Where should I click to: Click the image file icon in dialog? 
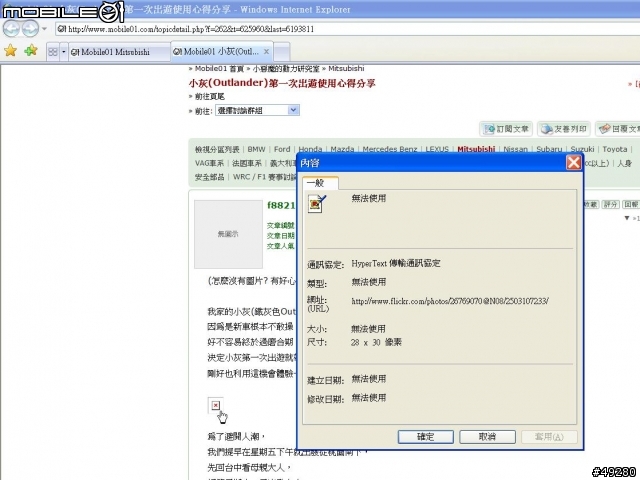[317, 204]
